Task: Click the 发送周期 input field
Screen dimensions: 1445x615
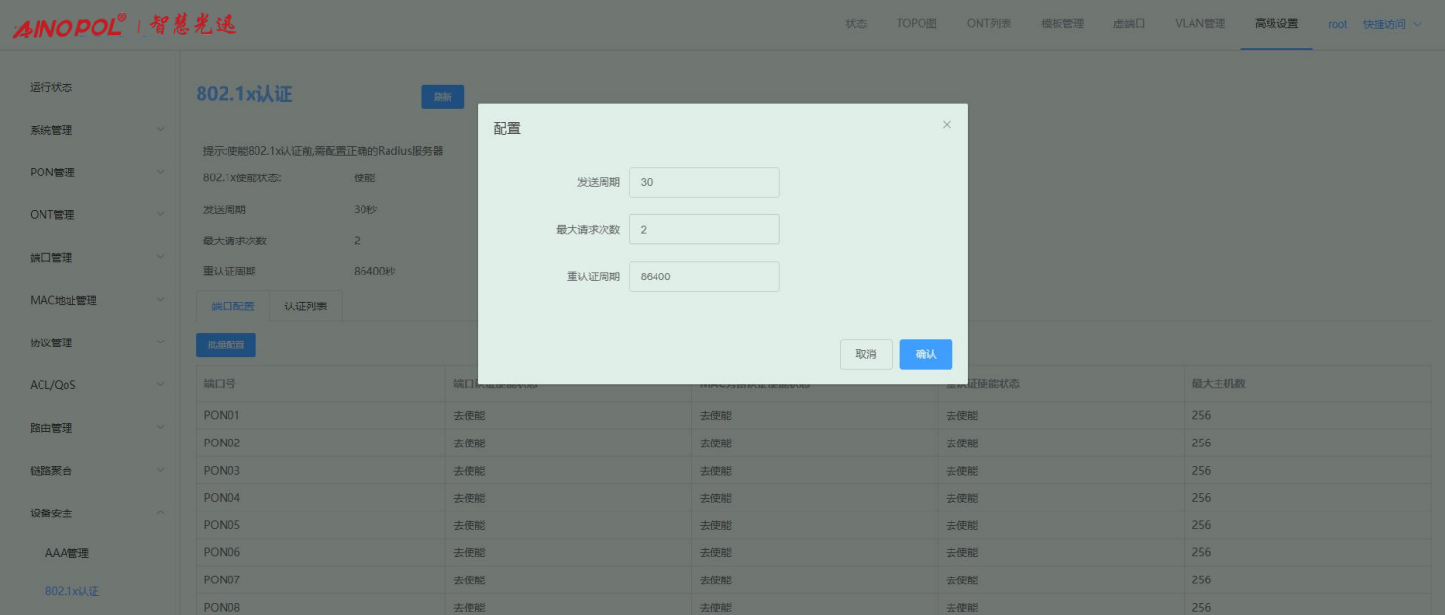Action: 703,182
